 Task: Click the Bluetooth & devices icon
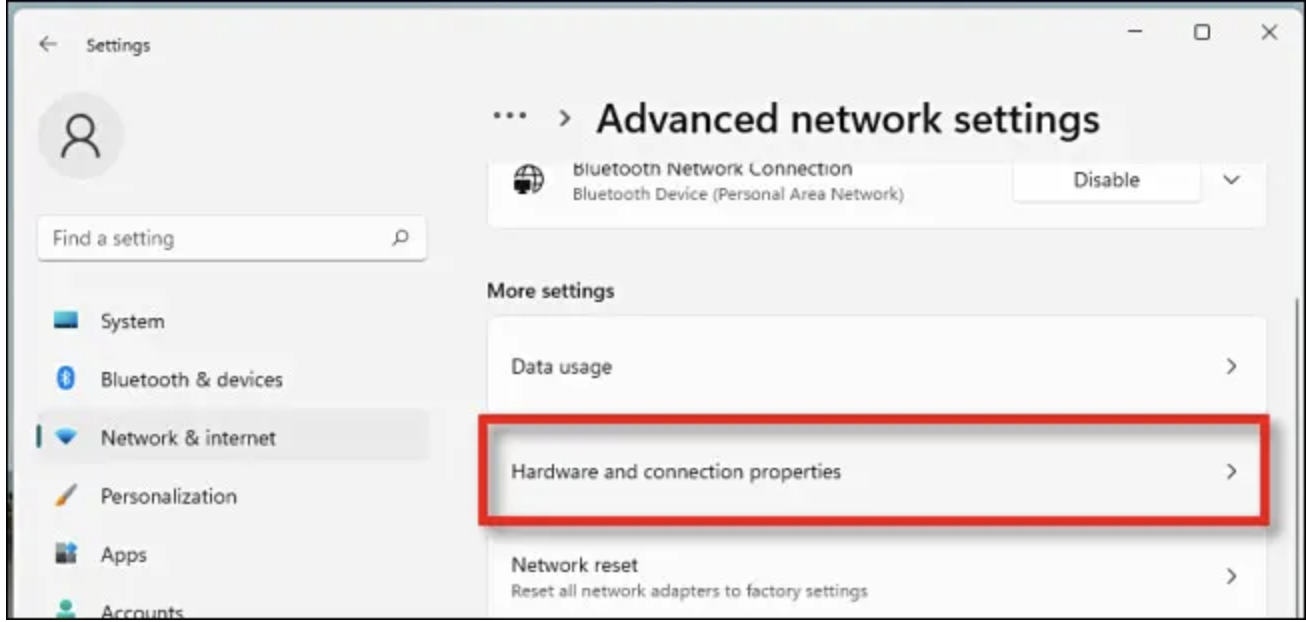pyautogui.click(x=67, y=379)
